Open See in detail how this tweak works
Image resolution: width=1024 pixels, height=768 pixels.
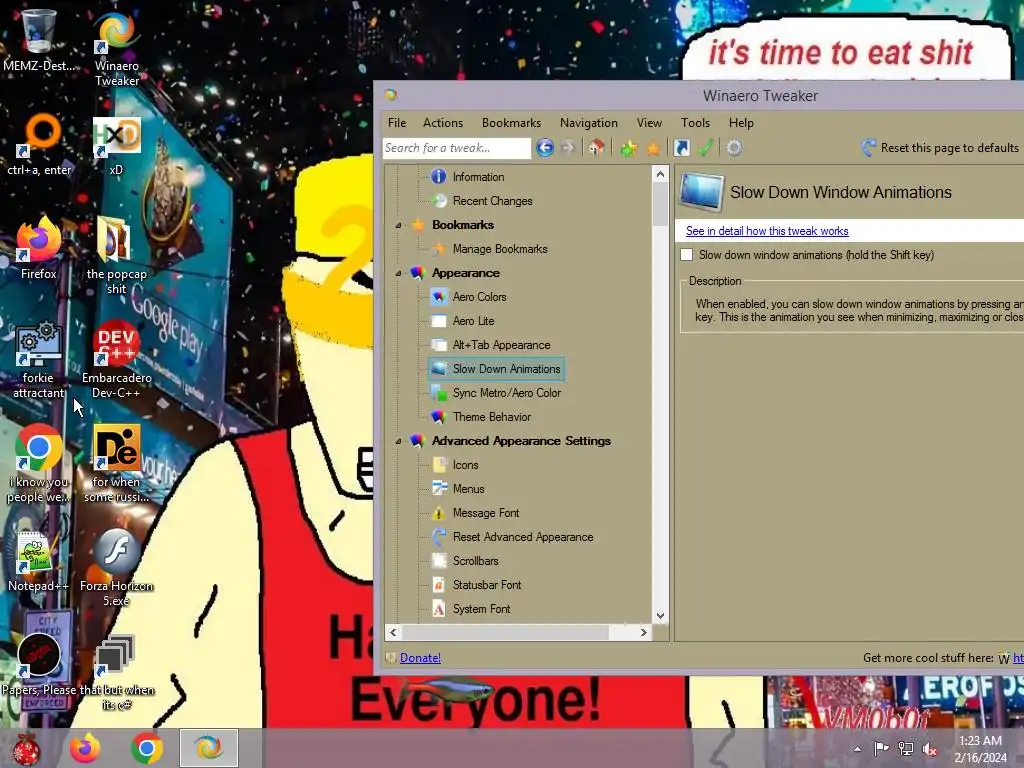pyautogui.click(x=767, y=231)
